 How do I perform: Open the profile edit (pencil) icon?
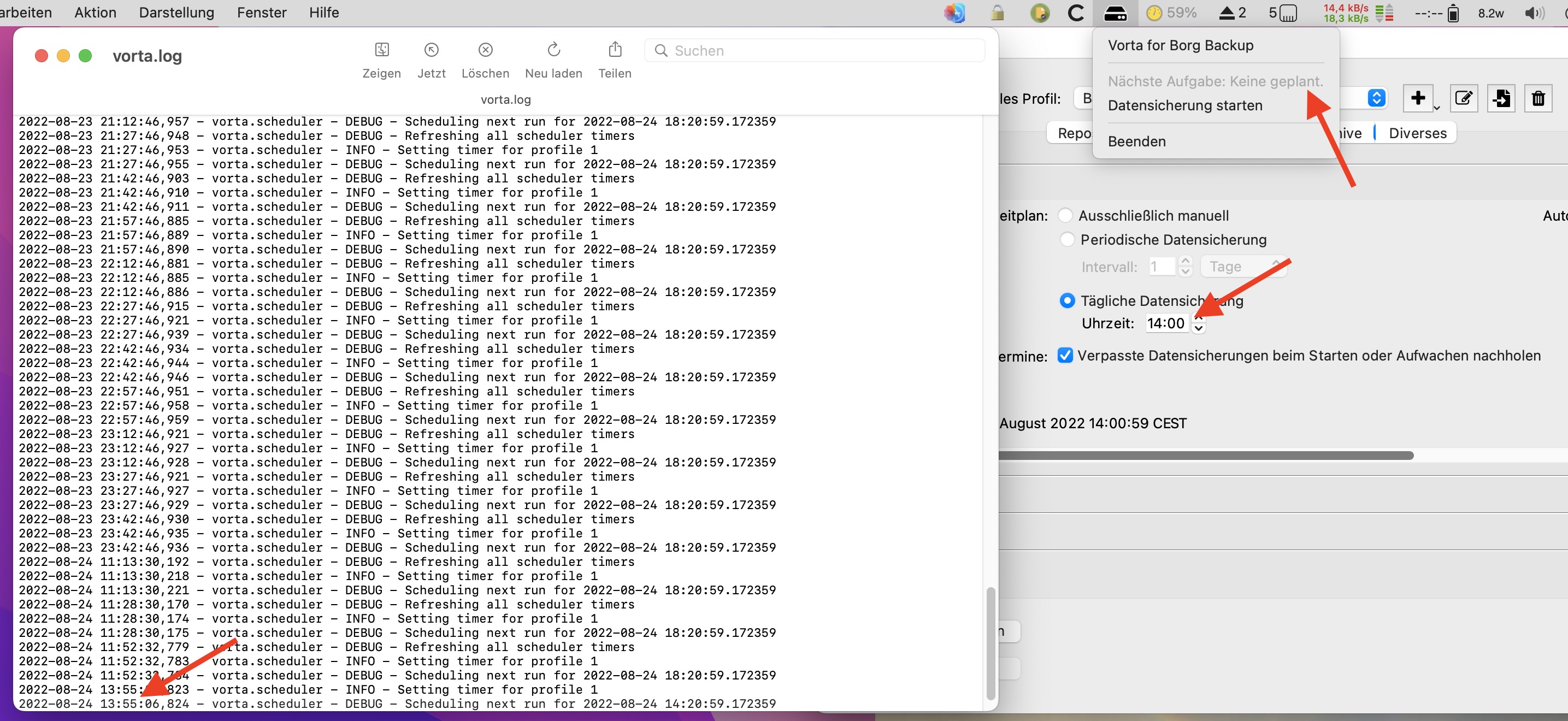[x=1464, y=98]
